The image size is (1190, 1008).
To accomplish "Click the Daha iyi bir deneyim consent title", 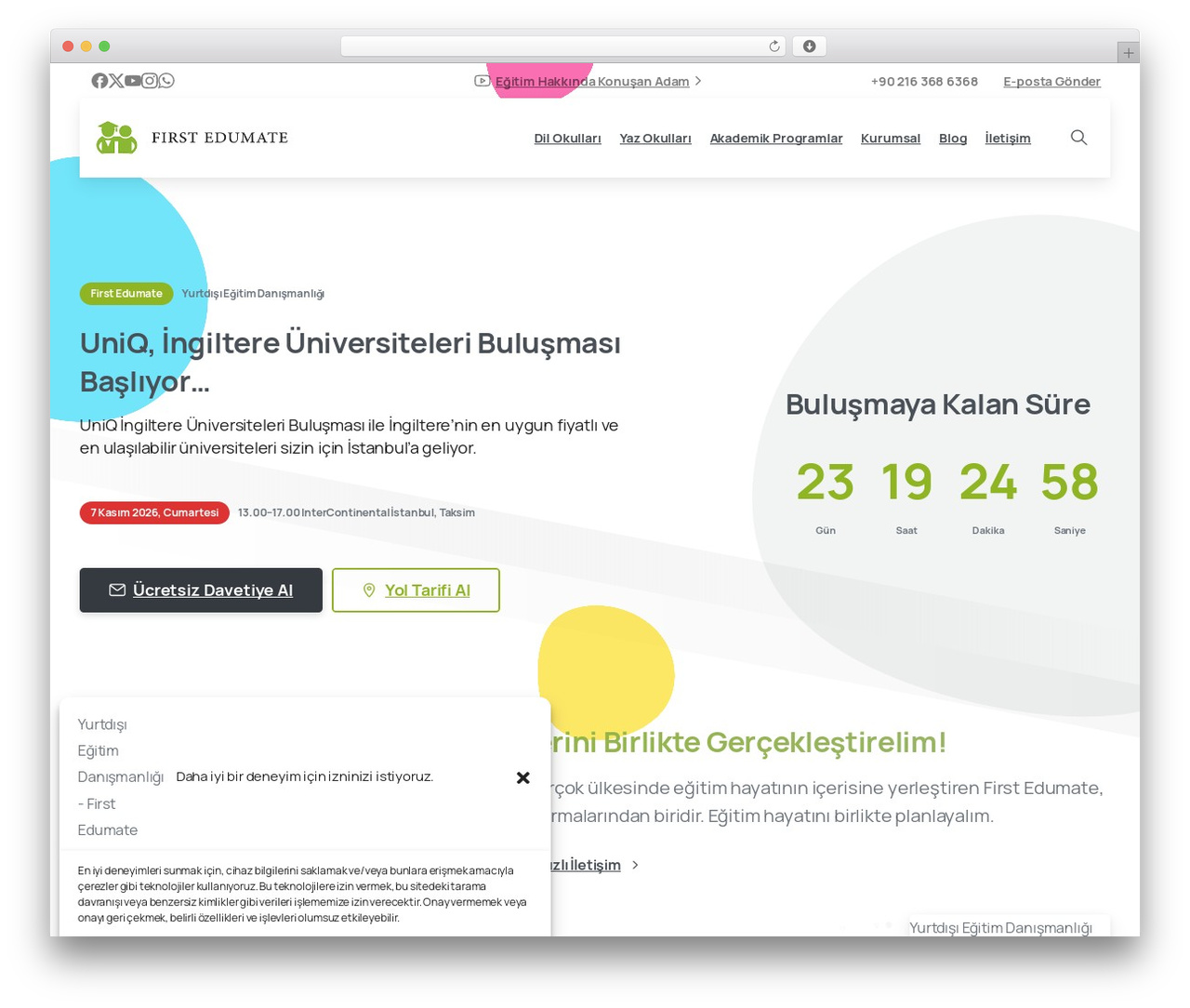I will click(x=305, y=777).
